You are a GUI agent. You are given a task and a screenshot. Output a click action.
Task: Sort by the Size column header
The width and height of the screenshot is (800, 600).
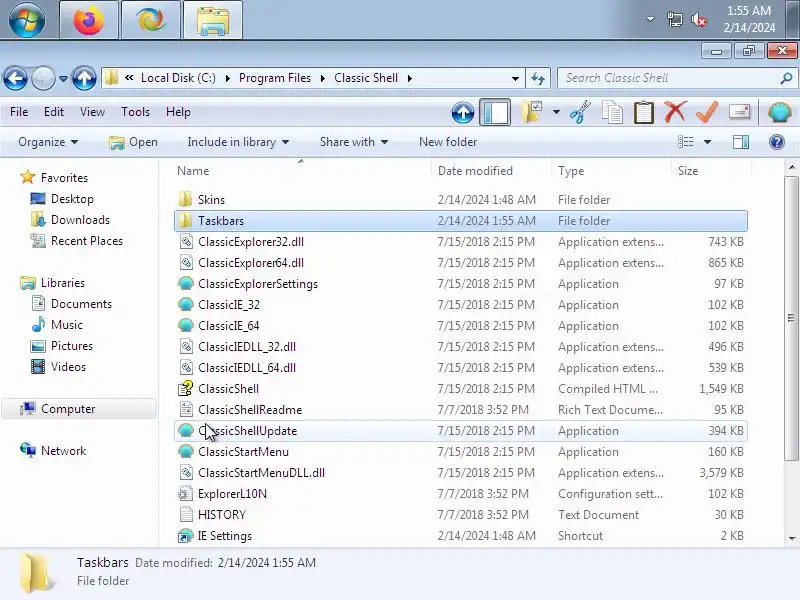click(711, 171)
